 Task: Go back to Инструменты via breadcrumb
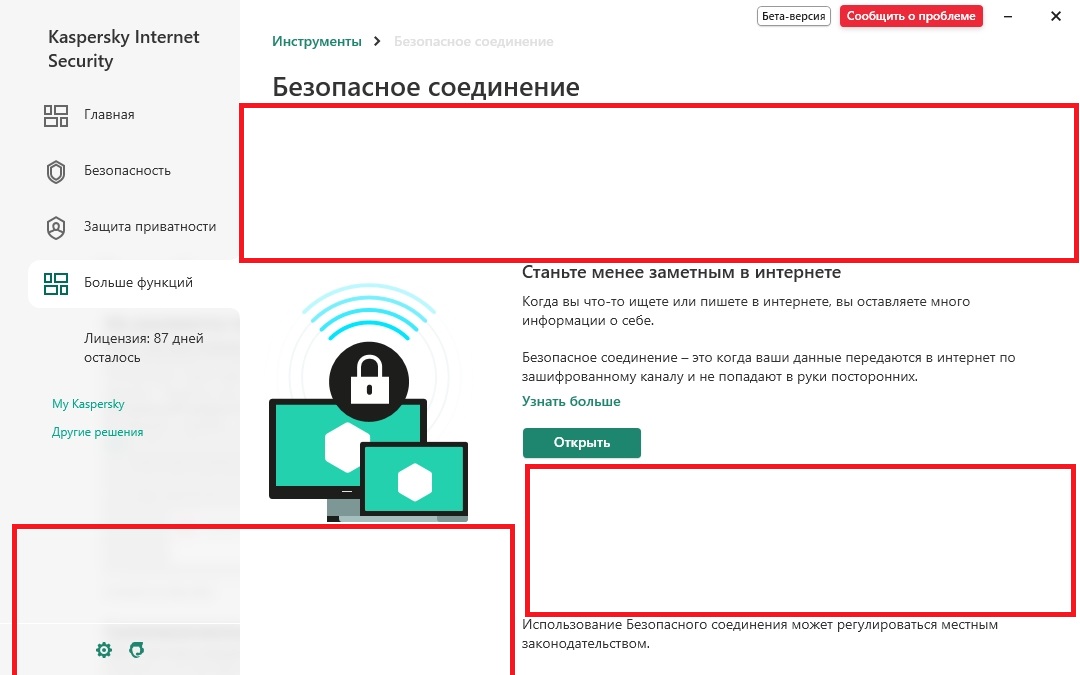tap(317, 41)
